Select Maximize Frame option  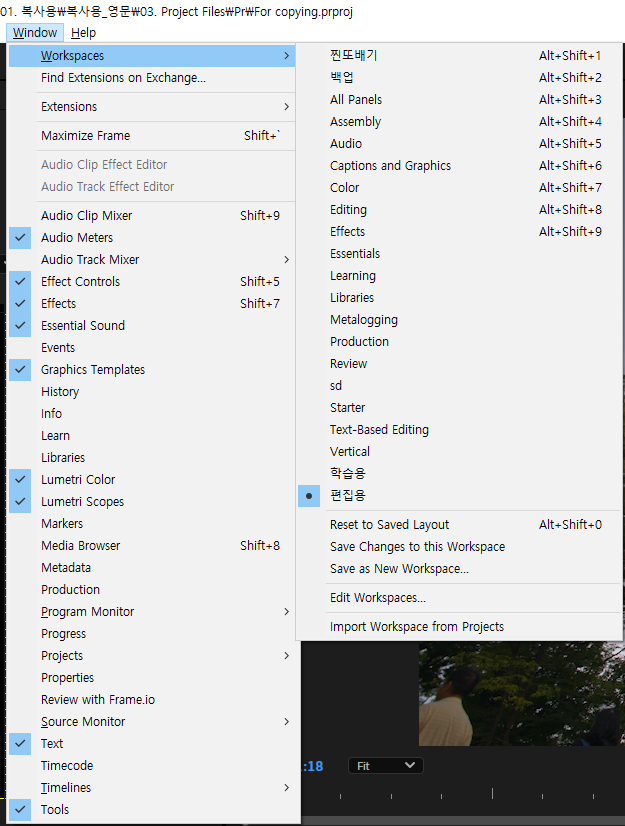tap(152, 136)
